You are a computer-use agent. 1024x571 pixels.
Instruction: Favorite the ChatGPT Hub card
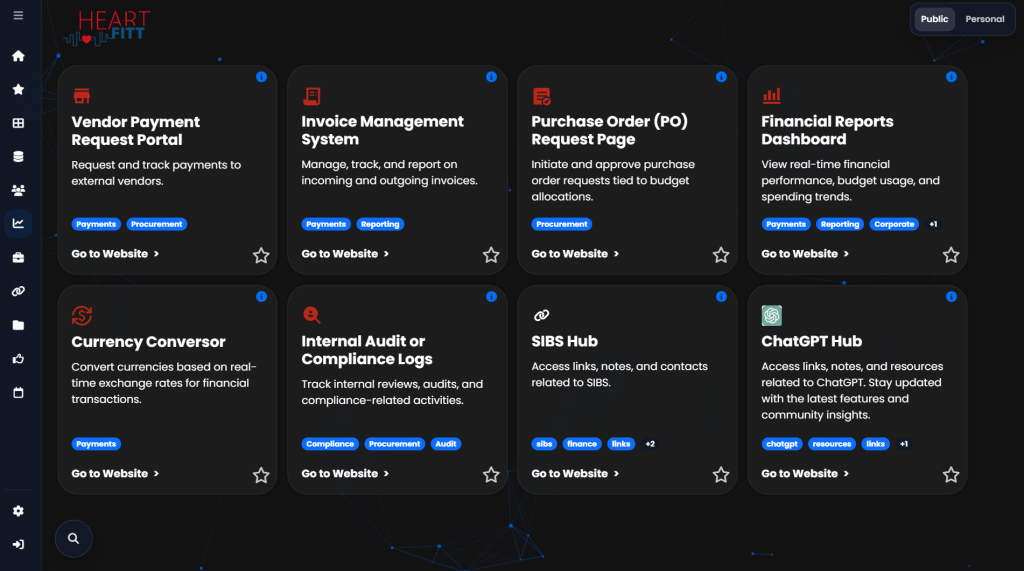click(x=951, y=475)
